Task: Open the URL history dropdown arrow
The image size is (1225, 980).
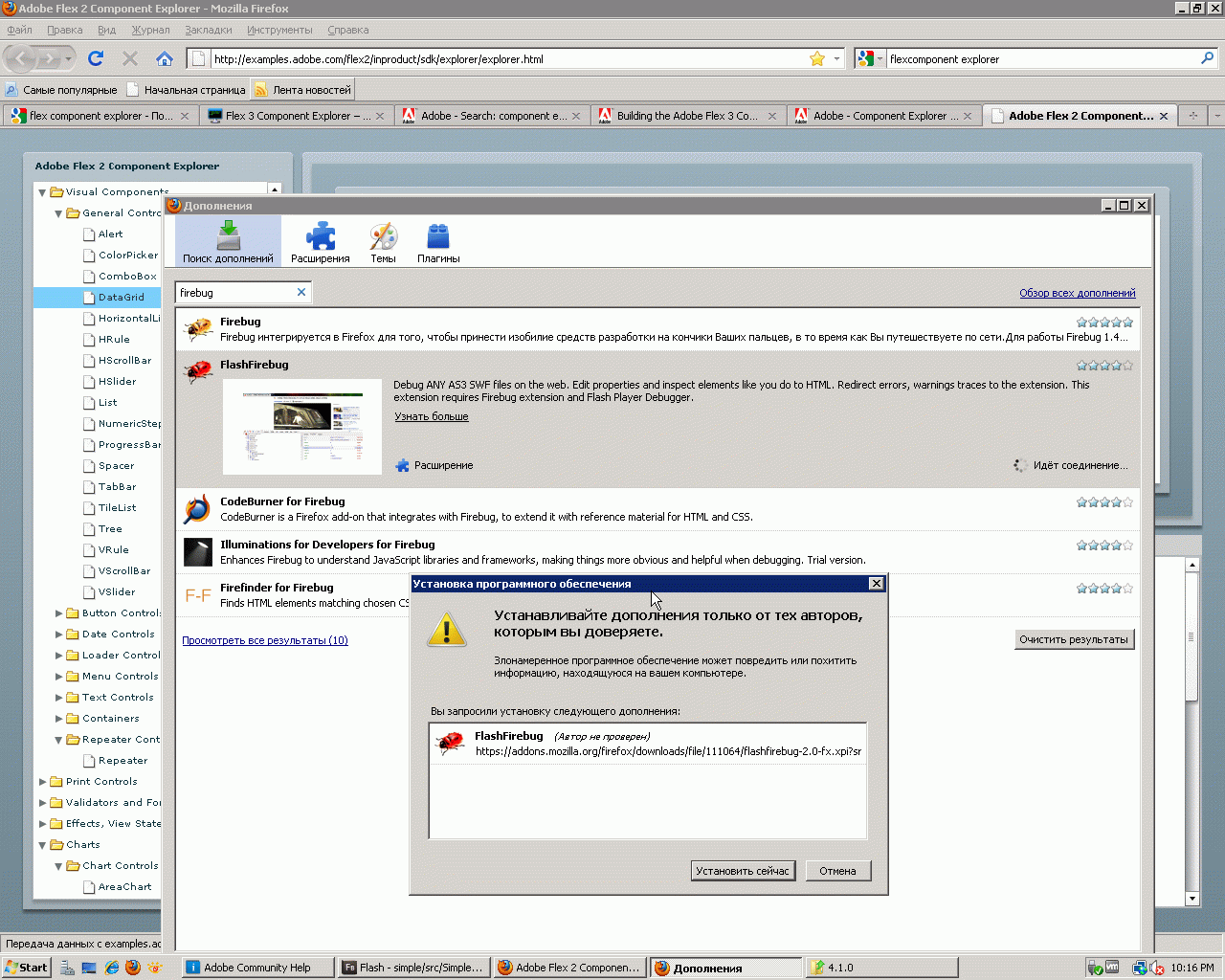Action: pos(836,58)
